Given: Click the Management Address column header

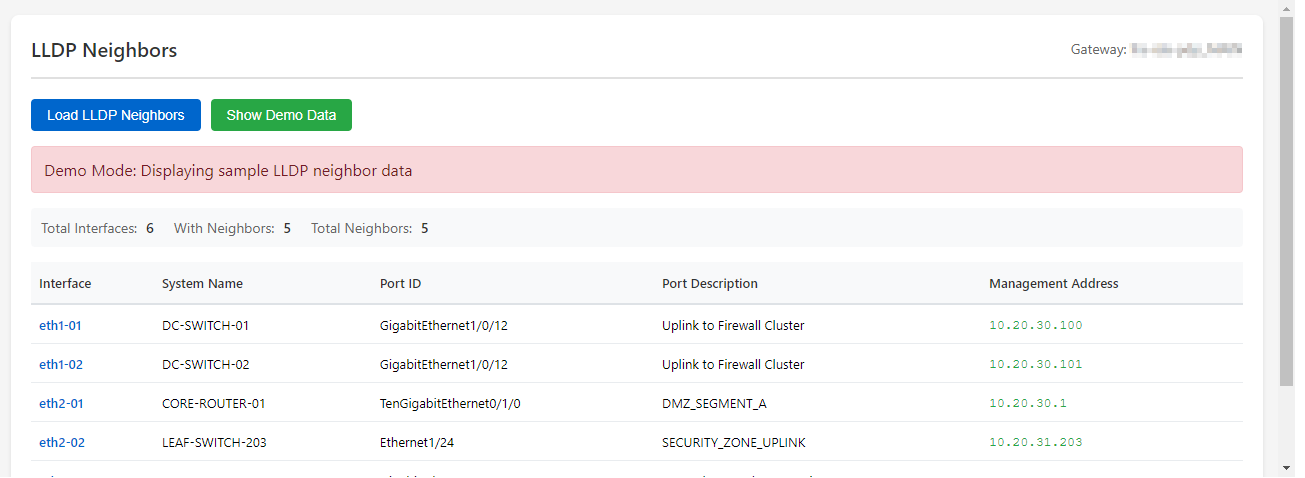Looking at the screenshot, I should 1053,283.
